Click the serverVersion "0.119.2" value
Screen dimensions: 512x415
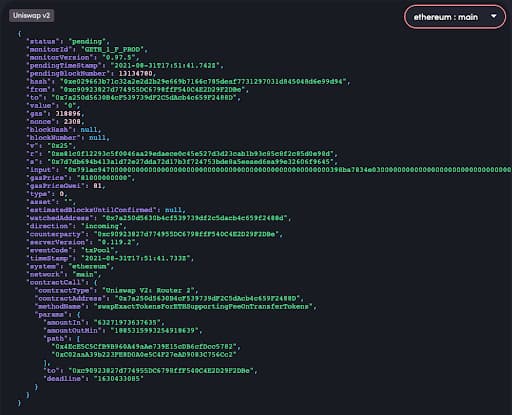click(117, 242)
